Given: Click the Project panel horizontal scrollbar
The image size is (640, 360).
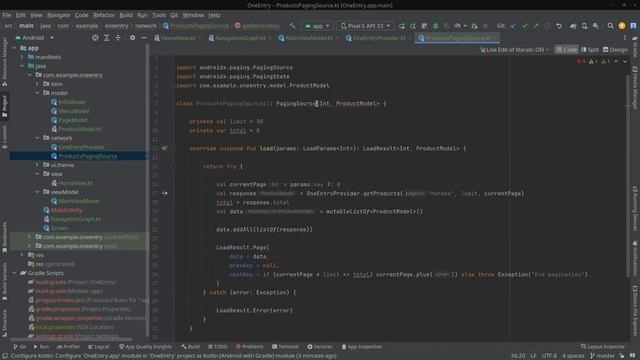Looking at the screenshot, I should pyautogui.click(x=71, y=339).
